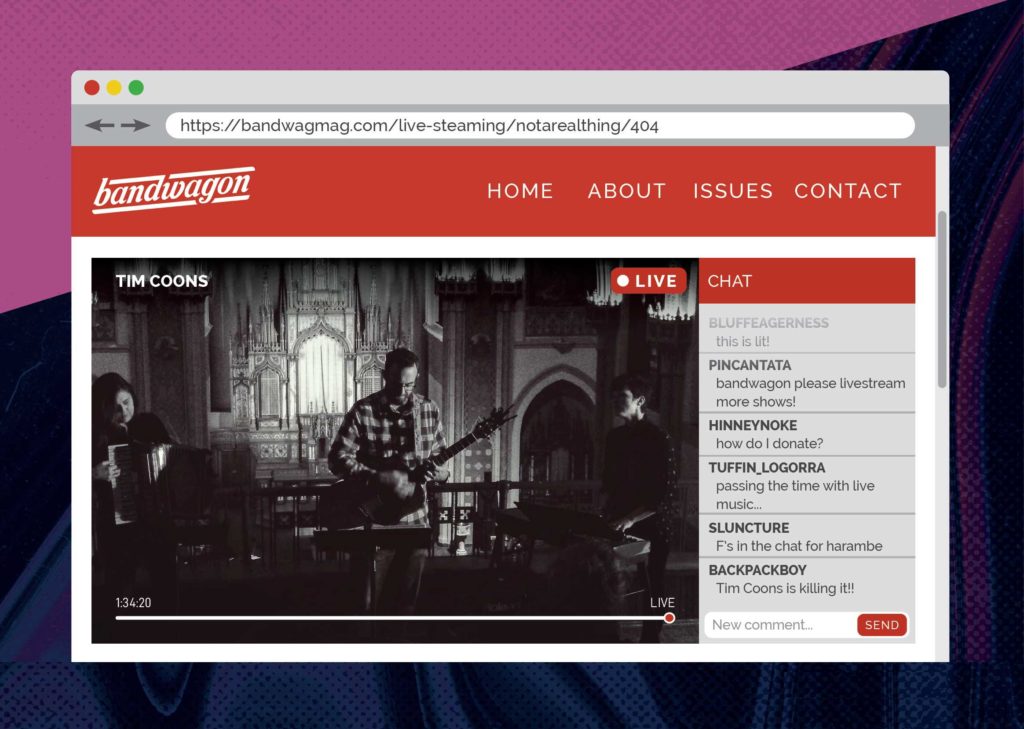This screenshot has height=729, width=1024.
Task: Click the green maximize window dot
Action: 136,88
